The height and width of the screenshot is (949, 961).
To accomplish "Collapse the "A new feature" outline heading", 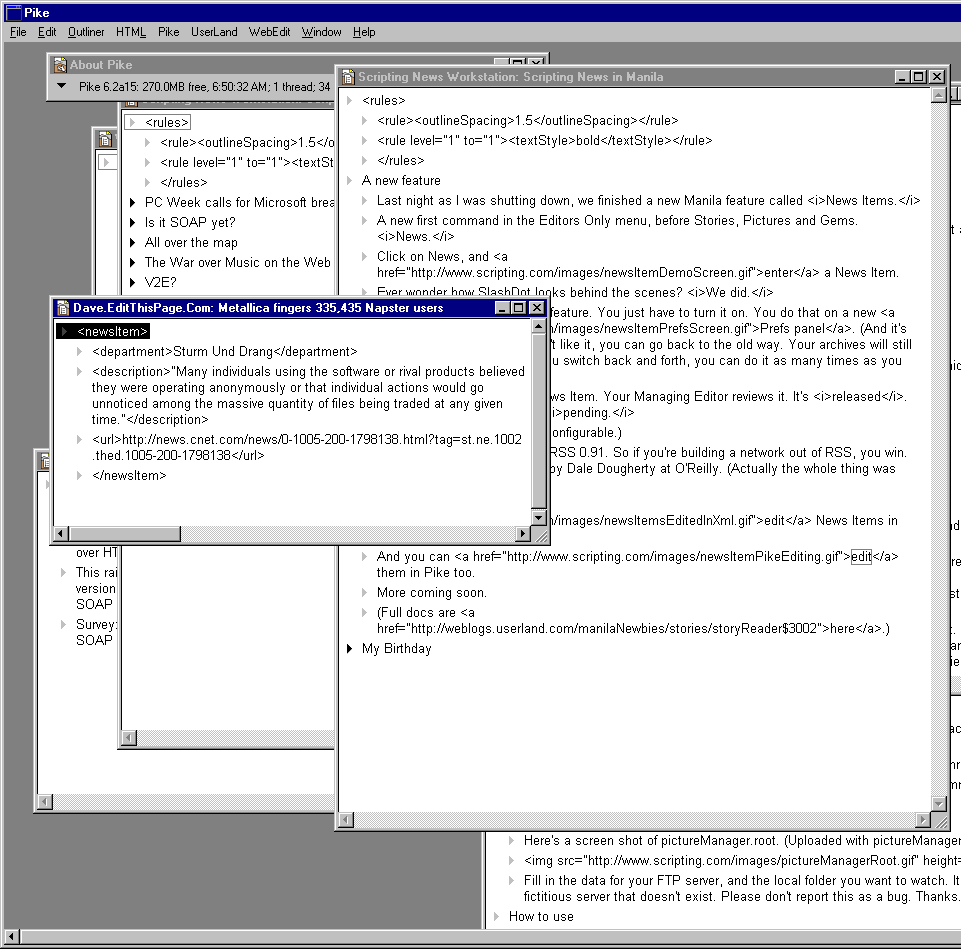I will (349, 181).
